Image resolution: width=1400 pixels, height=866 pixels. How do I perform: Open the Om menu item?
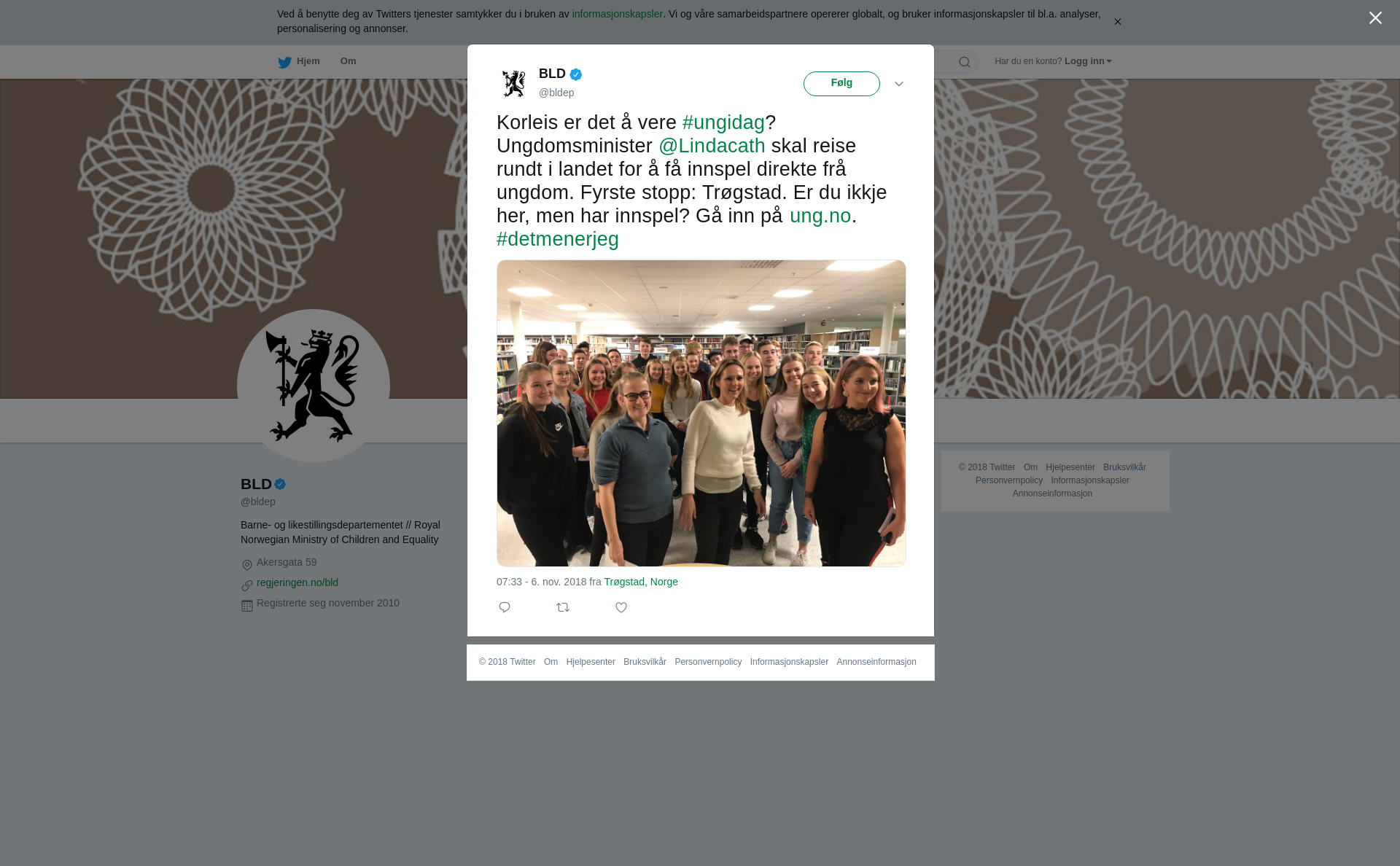[348, 61]
